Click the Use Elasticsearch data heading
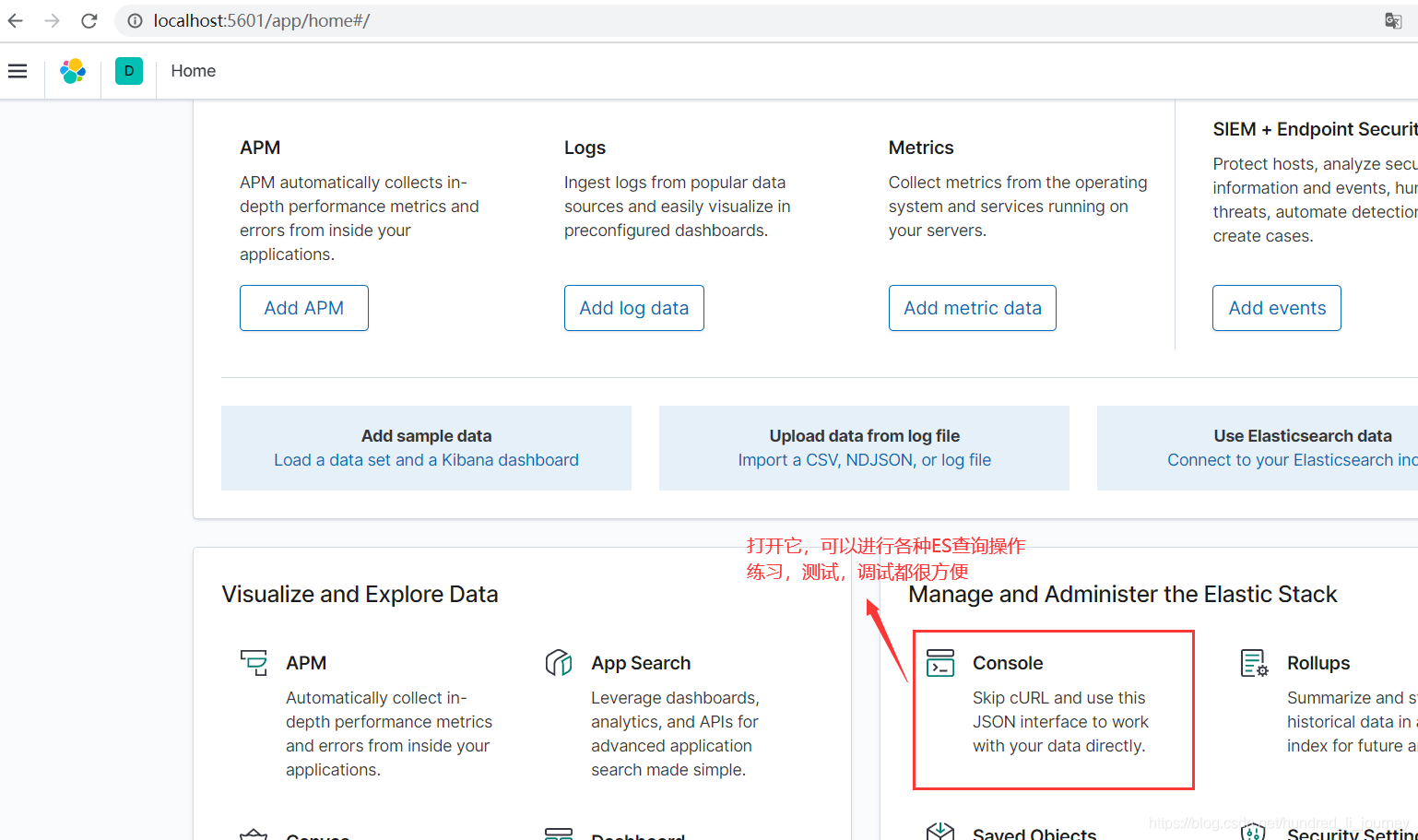The height and width of the screenshot is (840, 1418). (1303, 436)
